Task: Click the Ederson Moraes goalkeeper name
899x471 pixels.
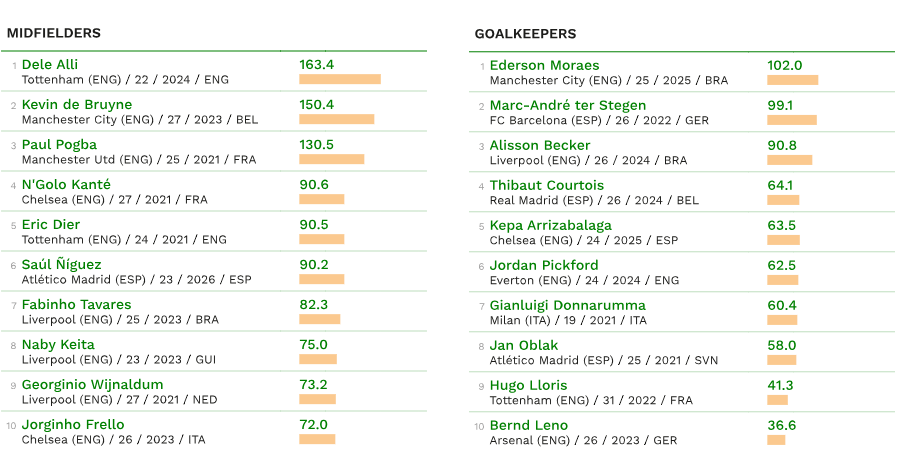Action: (544, 65)
